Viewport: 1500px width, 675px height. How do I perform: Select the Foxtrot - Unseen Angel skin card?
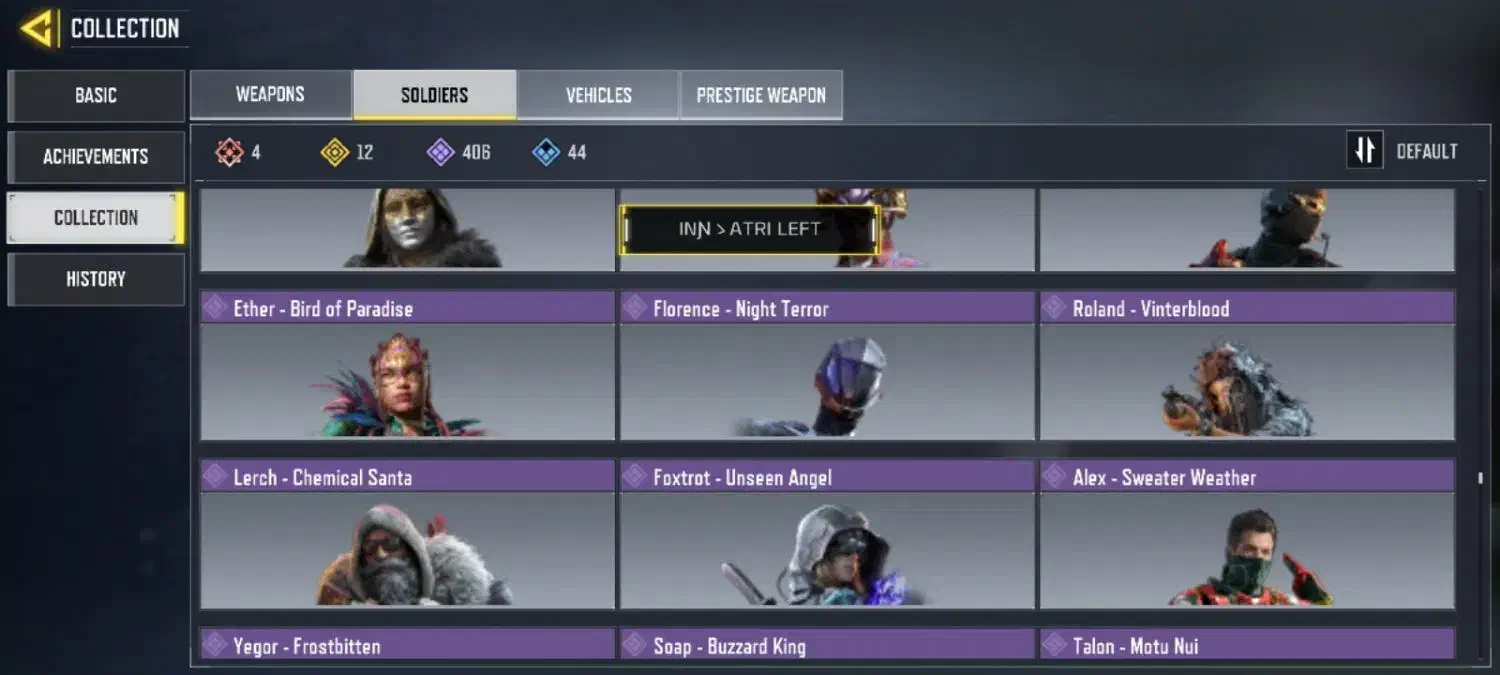pos(827,535)
